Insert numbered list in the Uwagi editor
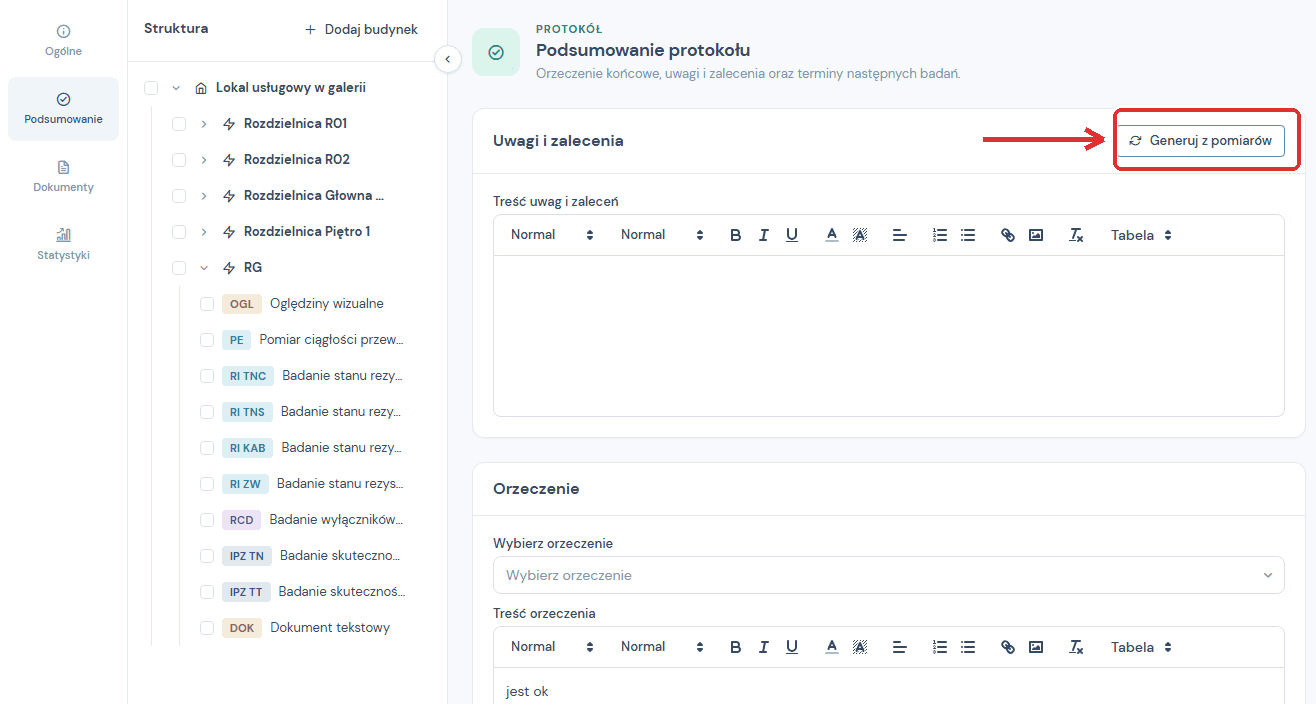Viewport: 1316px width, 704px height. tap(940, 235)
